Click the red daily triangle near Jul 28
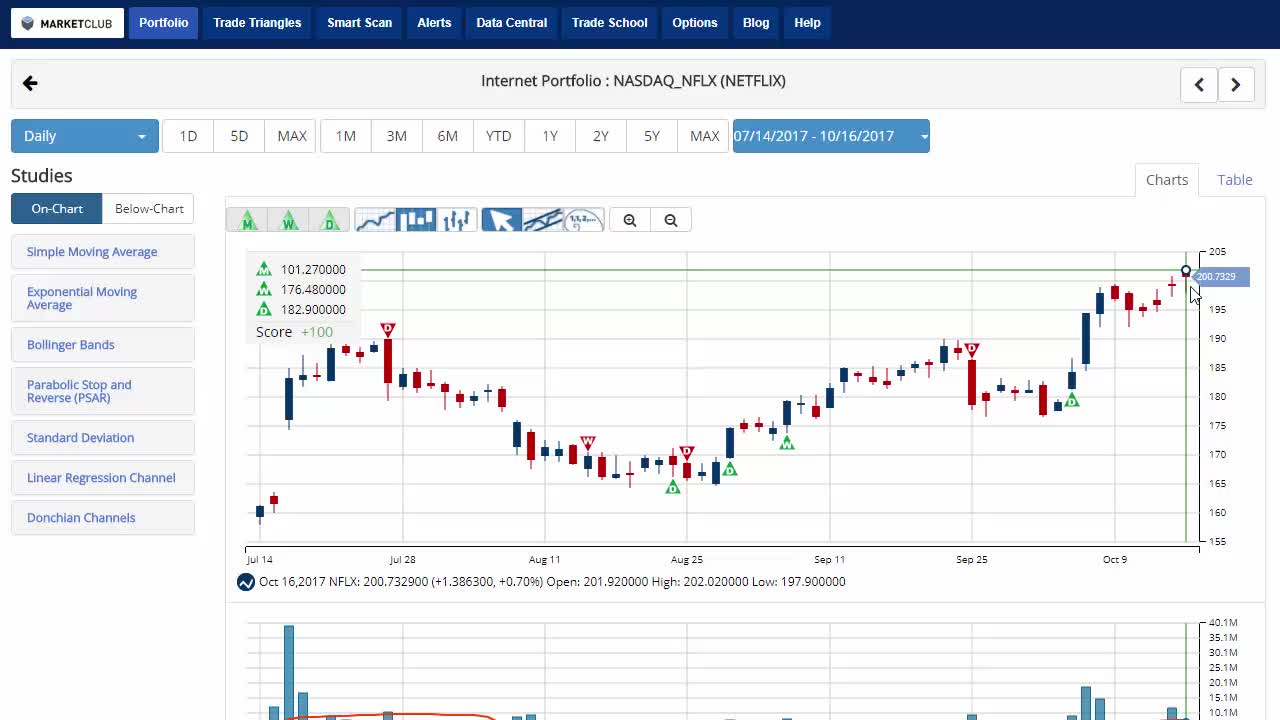 (x=388, y=329)
